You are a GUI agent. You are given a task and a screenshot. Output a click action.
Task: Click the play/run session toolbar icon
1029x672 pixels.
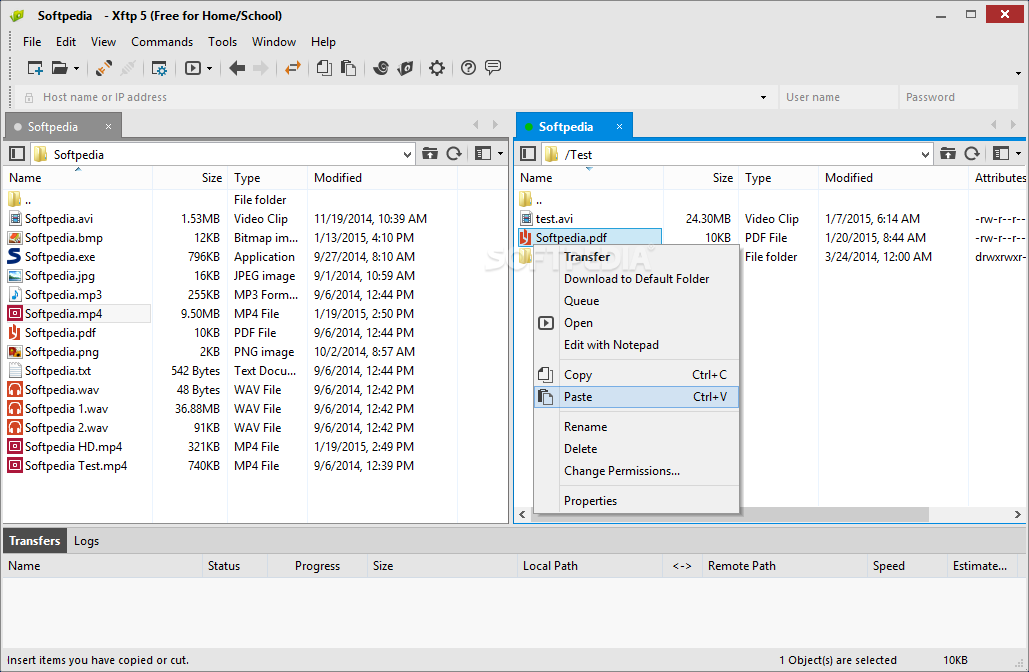[x=193, y=68]
